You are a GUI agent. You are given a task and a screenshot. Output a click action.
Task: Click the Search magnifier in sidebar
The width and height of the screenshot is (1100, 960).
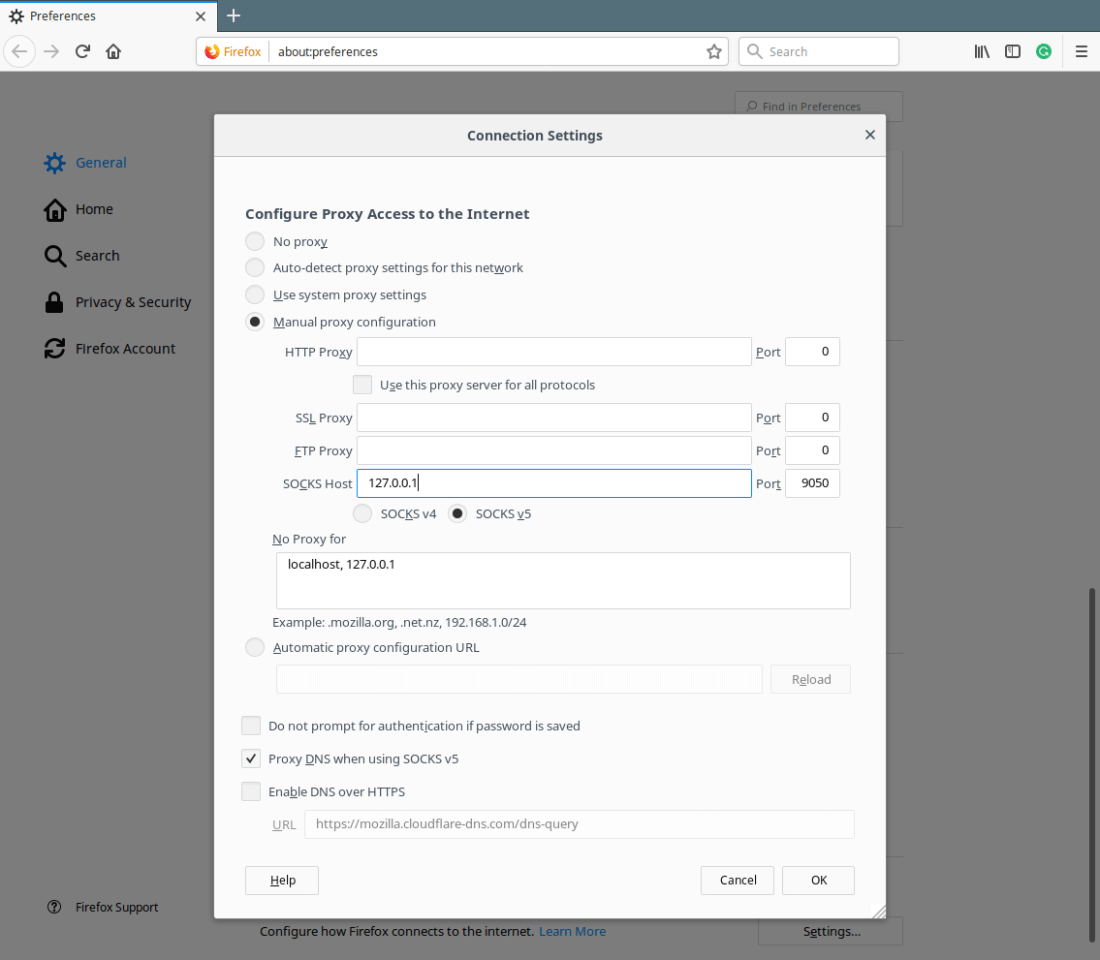tap(55, 255)
